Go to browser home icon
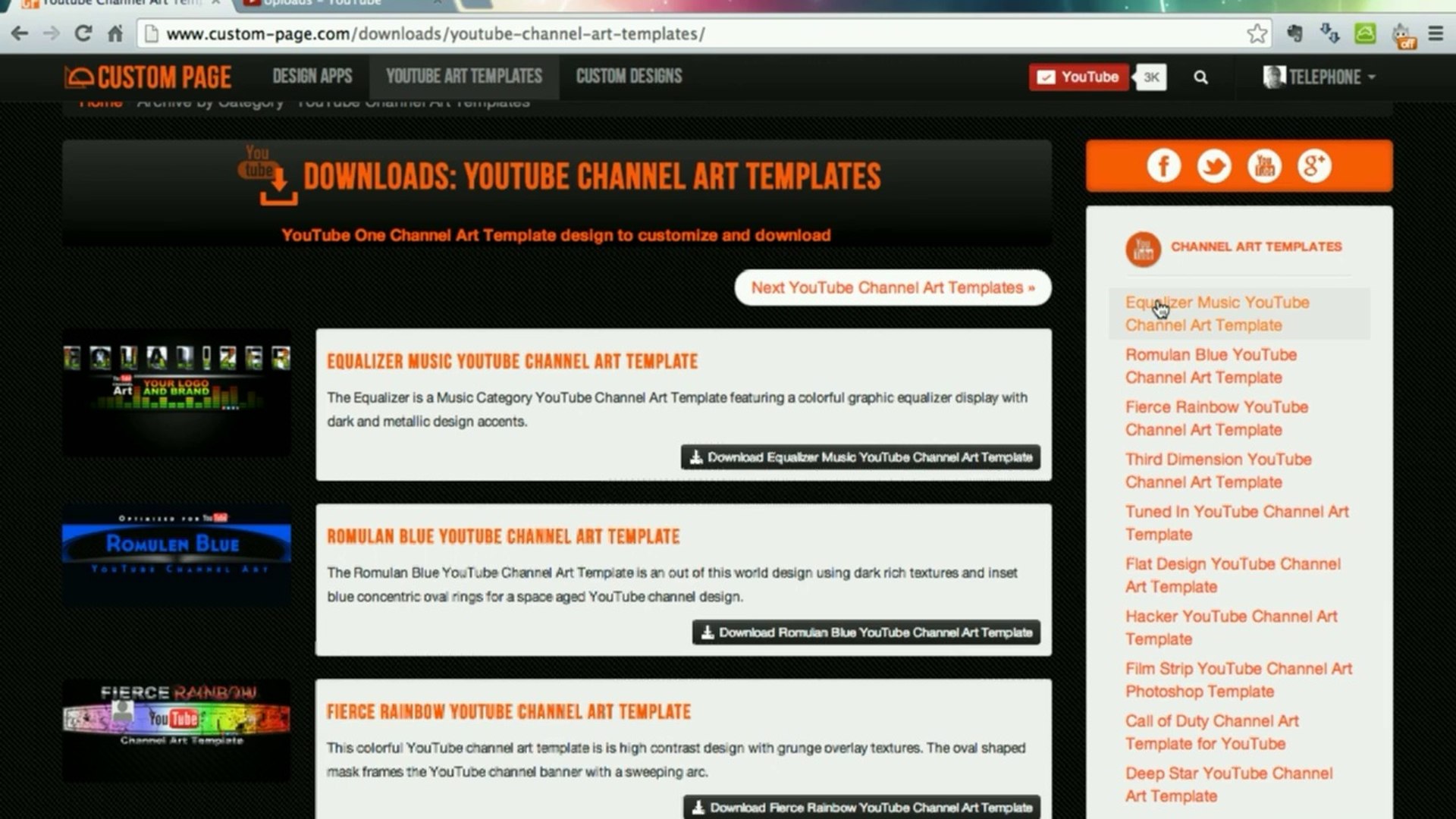 115,33
